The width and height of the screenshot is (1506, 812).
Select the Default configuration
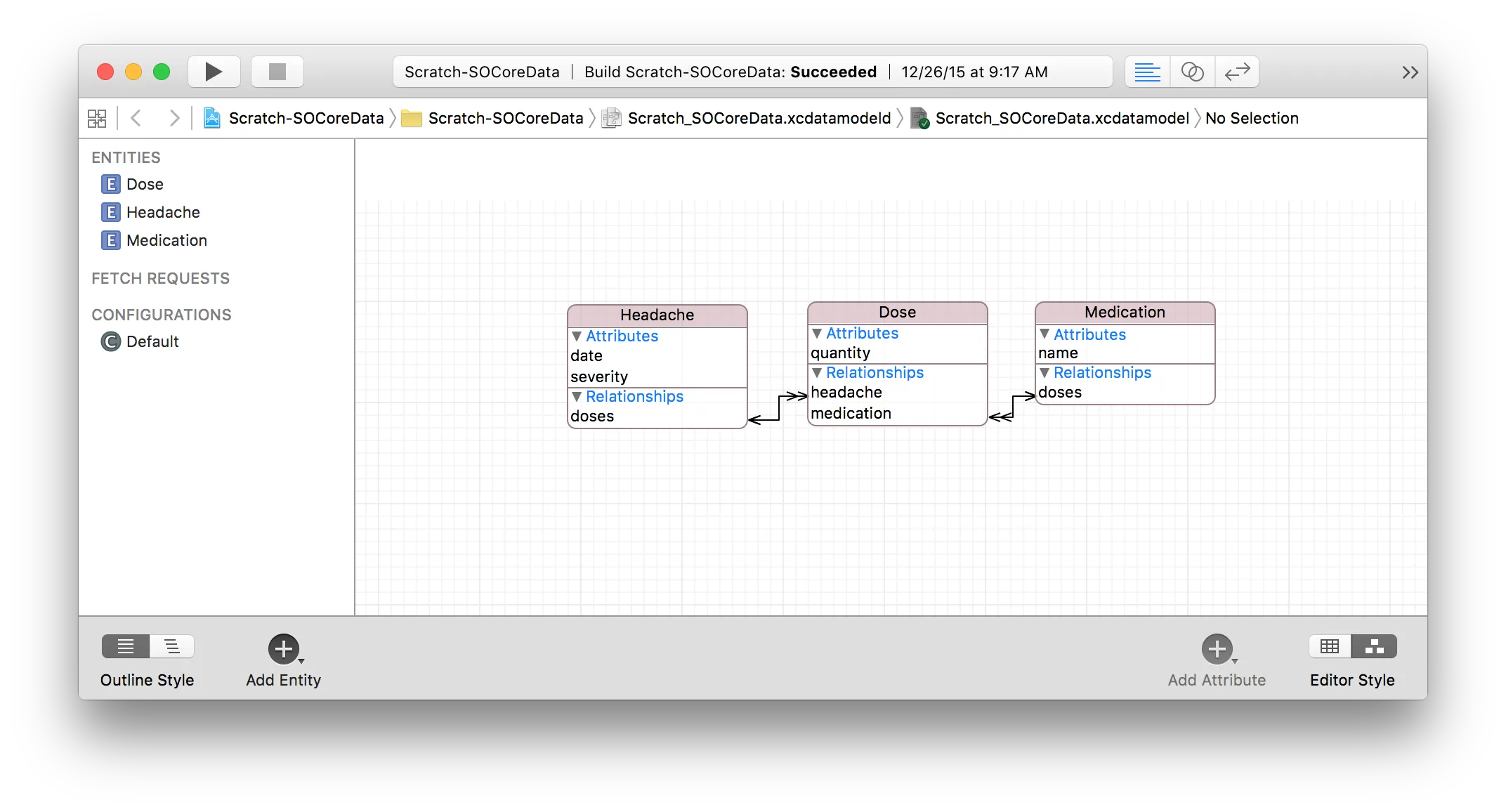pos(152,341)
